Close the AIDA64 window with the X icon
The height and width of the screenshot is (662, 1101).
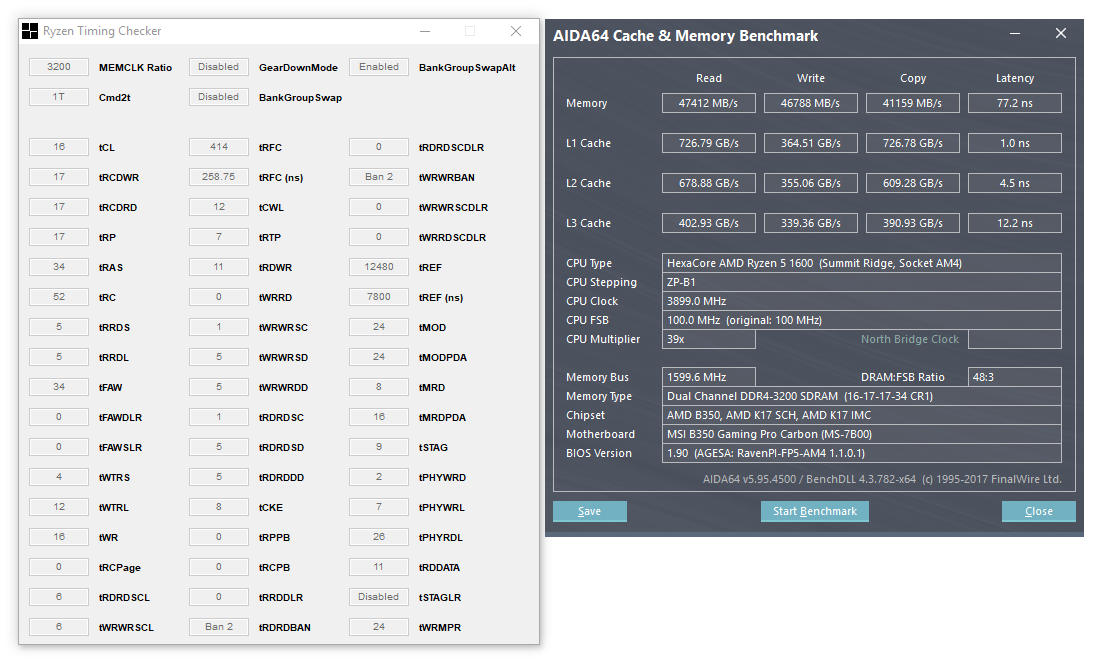(1061, 34)
